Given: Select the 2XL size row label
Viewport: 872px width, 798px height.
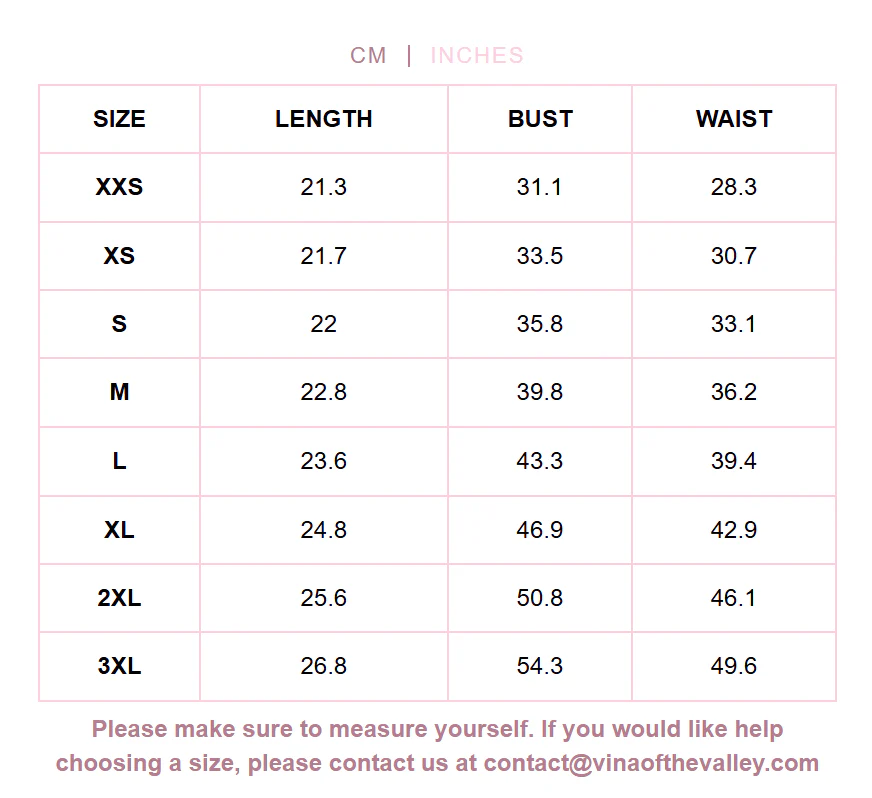Looking at the screenshot, I should pyautogui.click(x=119, y=598).
